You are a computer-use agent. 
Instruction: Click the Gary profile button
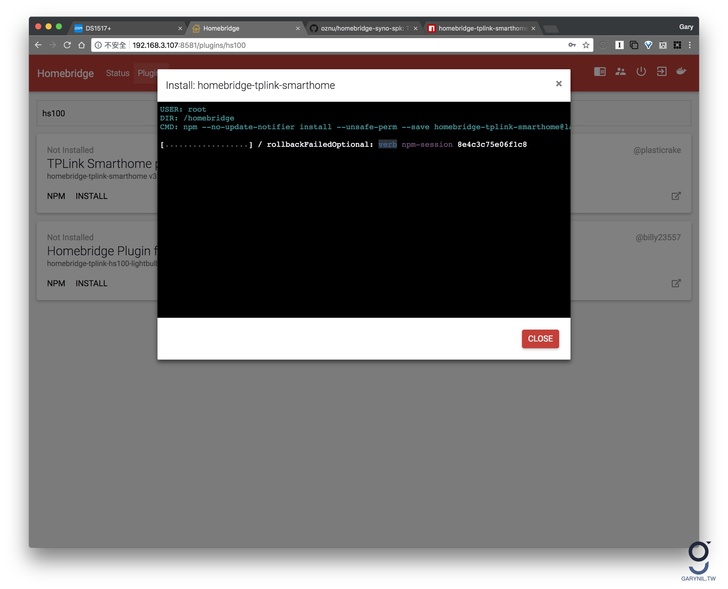tap(686, 27)
